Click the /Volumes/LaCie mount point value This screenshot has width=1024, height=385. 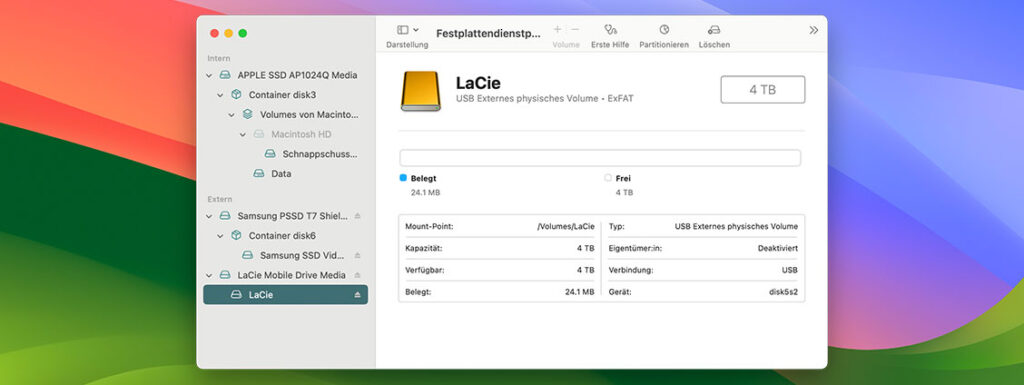click(566, 226)
